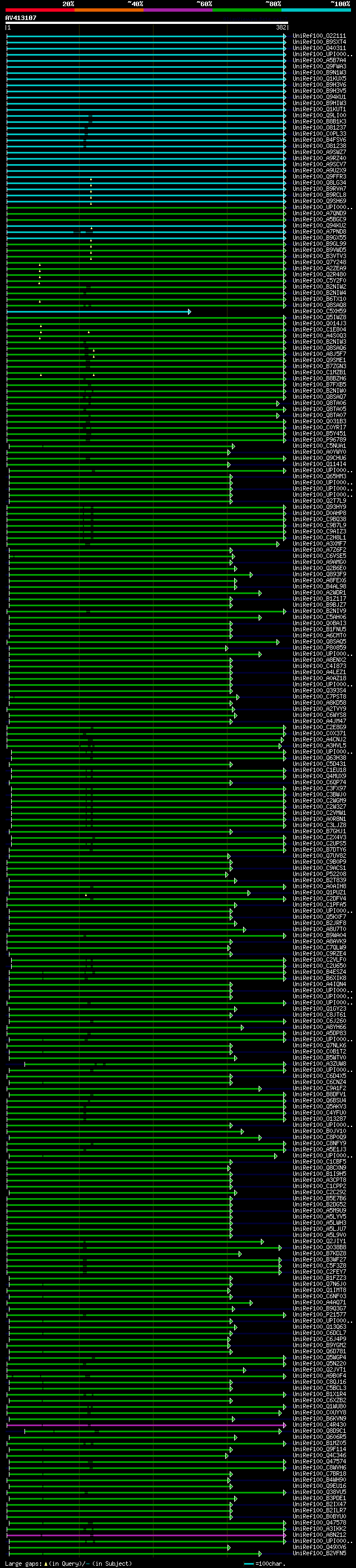The width and height of the screenshot is (356, 1568).
Task: Open hit UniRef100_B9SXT4
Action: pyautogui.click(x=319, y=42)
